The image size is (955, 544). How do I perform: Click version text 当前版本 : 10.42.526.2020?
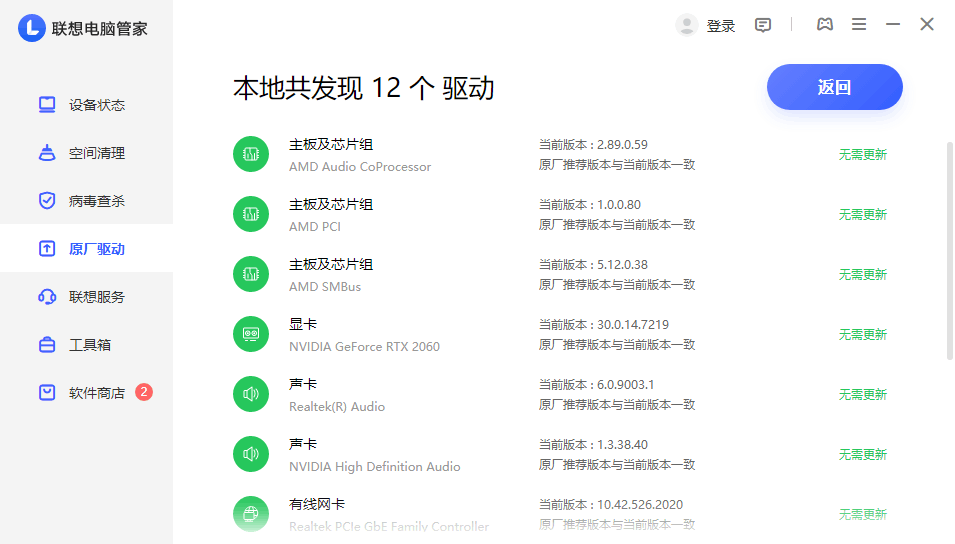coord(611,505)
